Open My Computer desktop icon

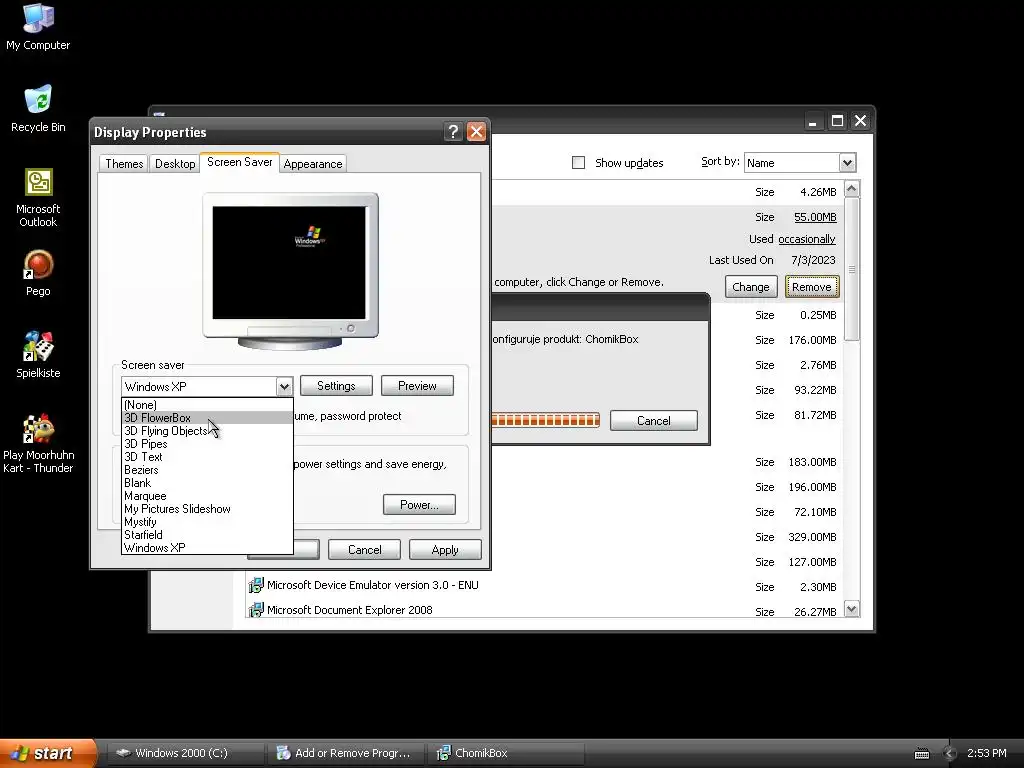pyautogui.click(x=38, y=26)
